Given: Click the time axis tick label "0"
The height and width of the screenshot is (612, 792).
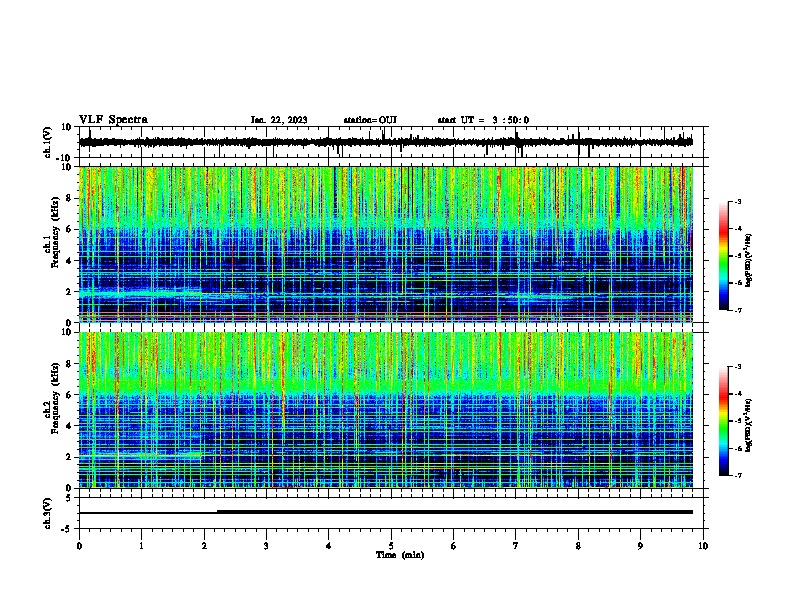Looking at the screenshot, I should [x=79, y=546].
